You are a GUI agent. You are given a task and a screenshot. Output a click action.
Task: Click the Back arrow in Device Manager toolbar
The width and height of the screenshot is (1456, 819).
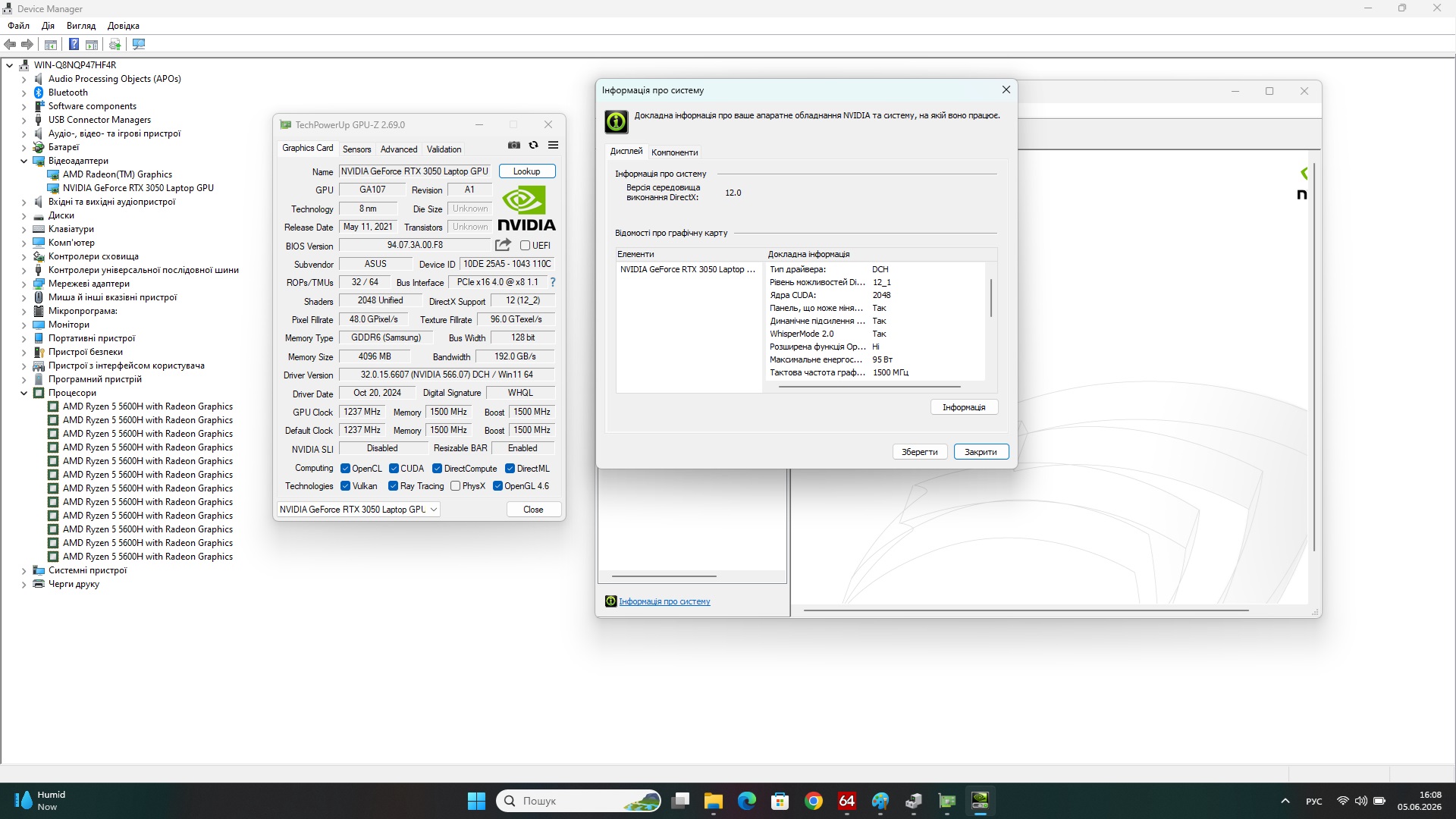10,45
